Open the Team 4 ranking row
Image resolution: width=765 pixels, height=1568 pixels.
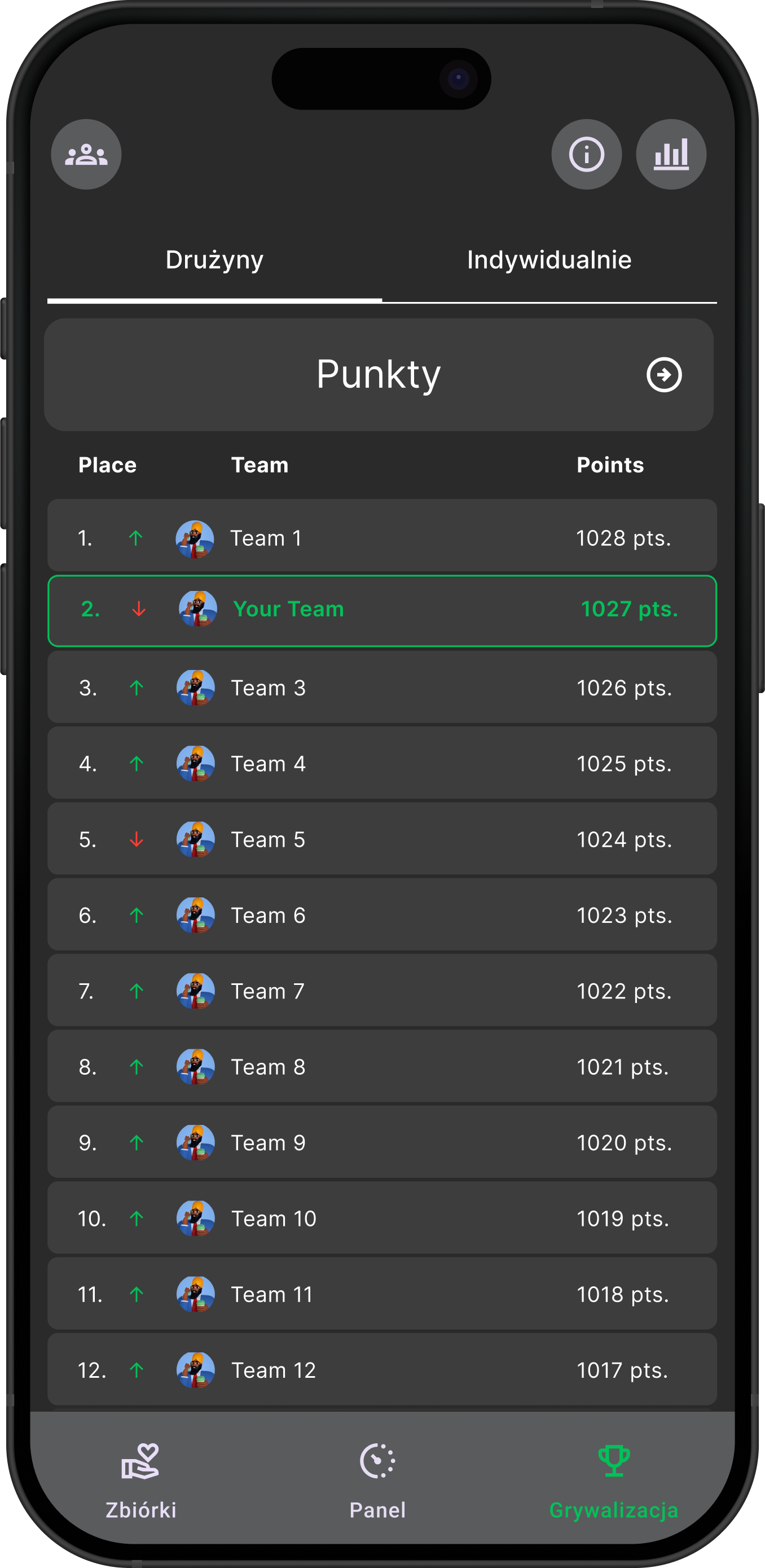[x=382, y=763]
